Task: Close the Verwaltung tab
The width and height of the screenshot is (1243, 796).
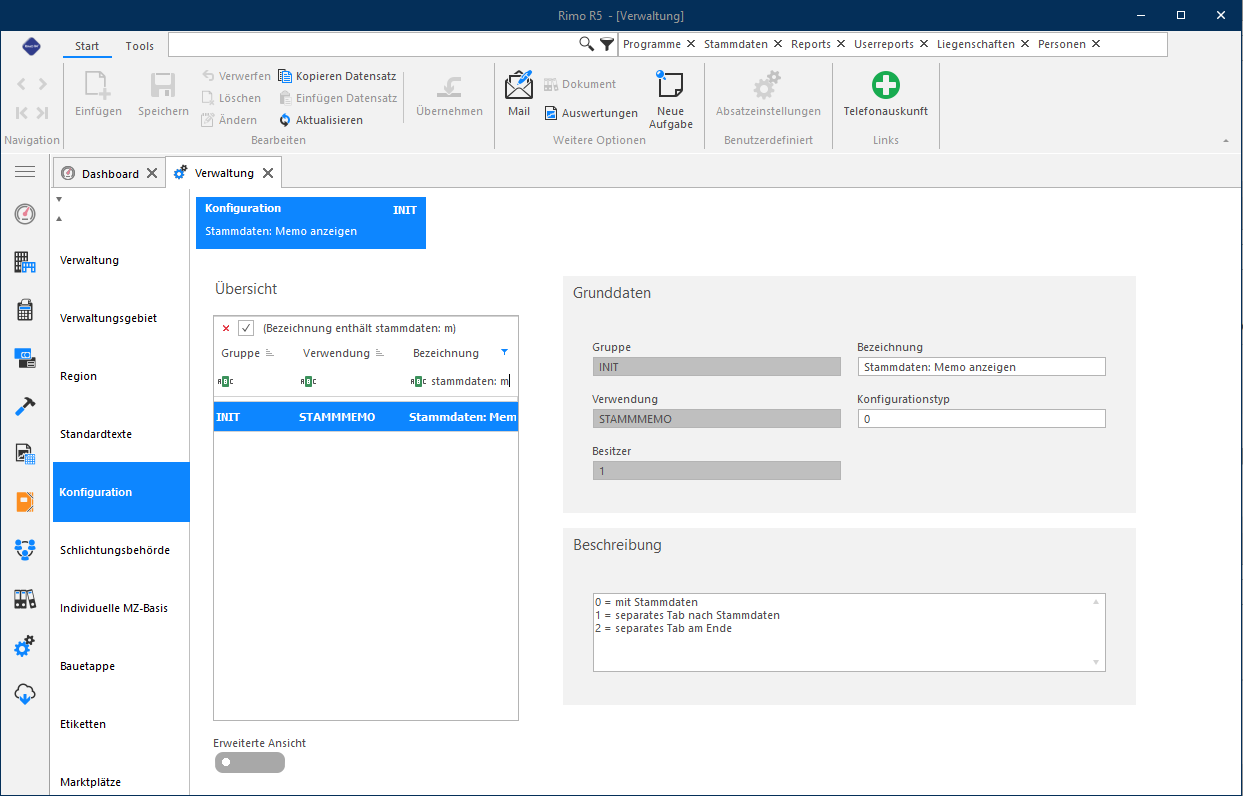Action: pyautogui.click(x=268, y=173)
